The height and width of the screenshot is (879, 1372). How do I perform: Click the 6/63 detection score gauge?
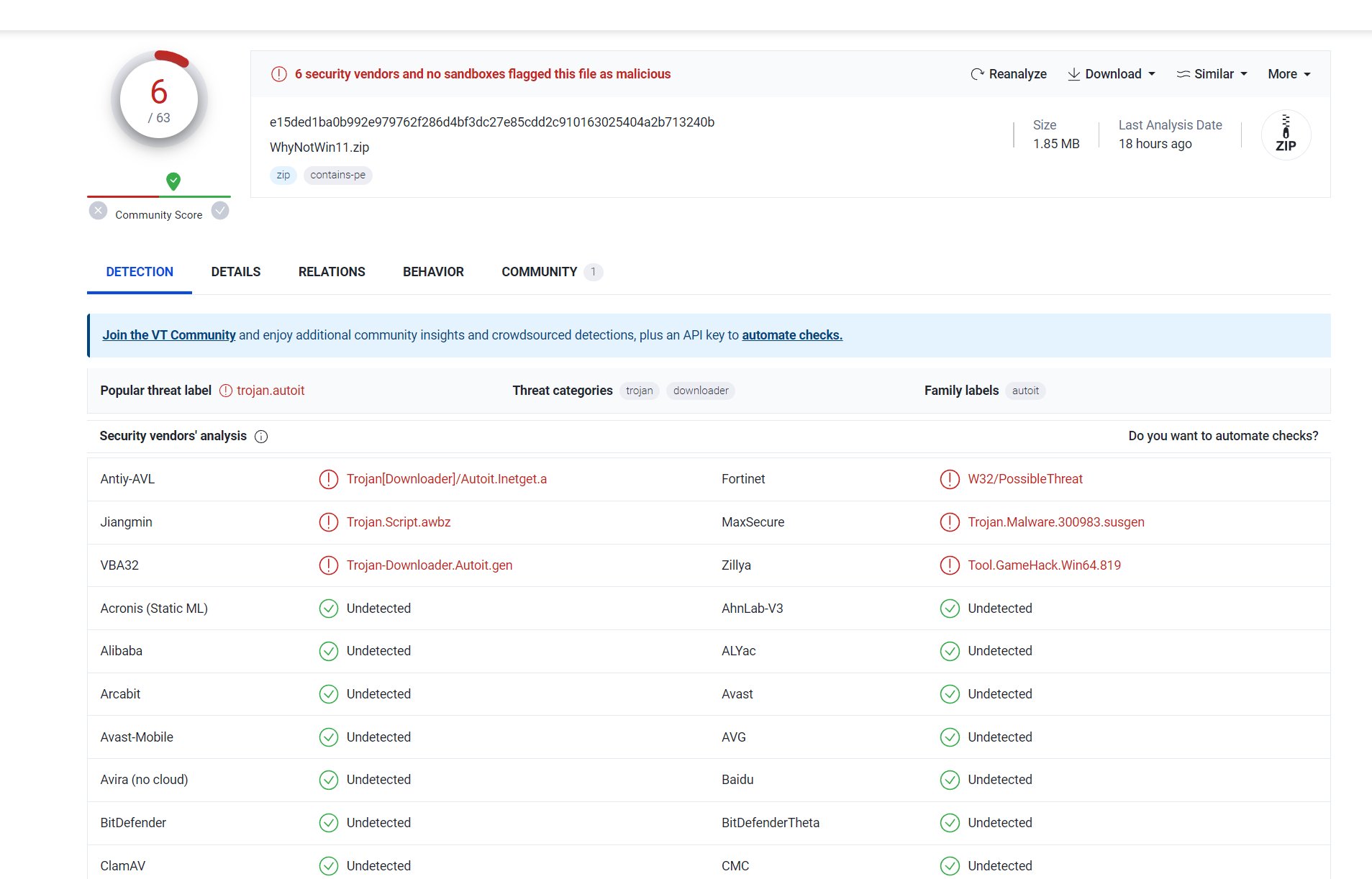click(x=159, y=99)
